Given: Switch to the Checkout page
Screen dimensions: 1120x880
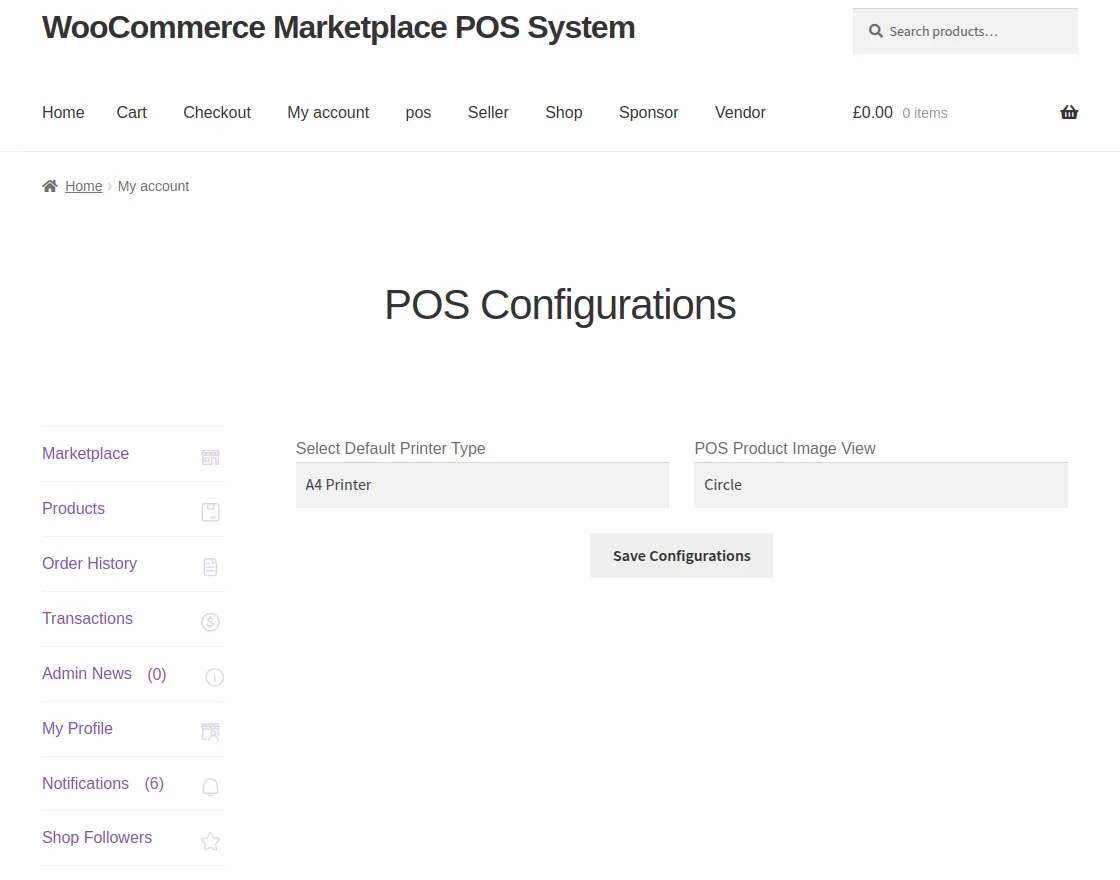Looking at the screenshot, I should click(216, 112).
